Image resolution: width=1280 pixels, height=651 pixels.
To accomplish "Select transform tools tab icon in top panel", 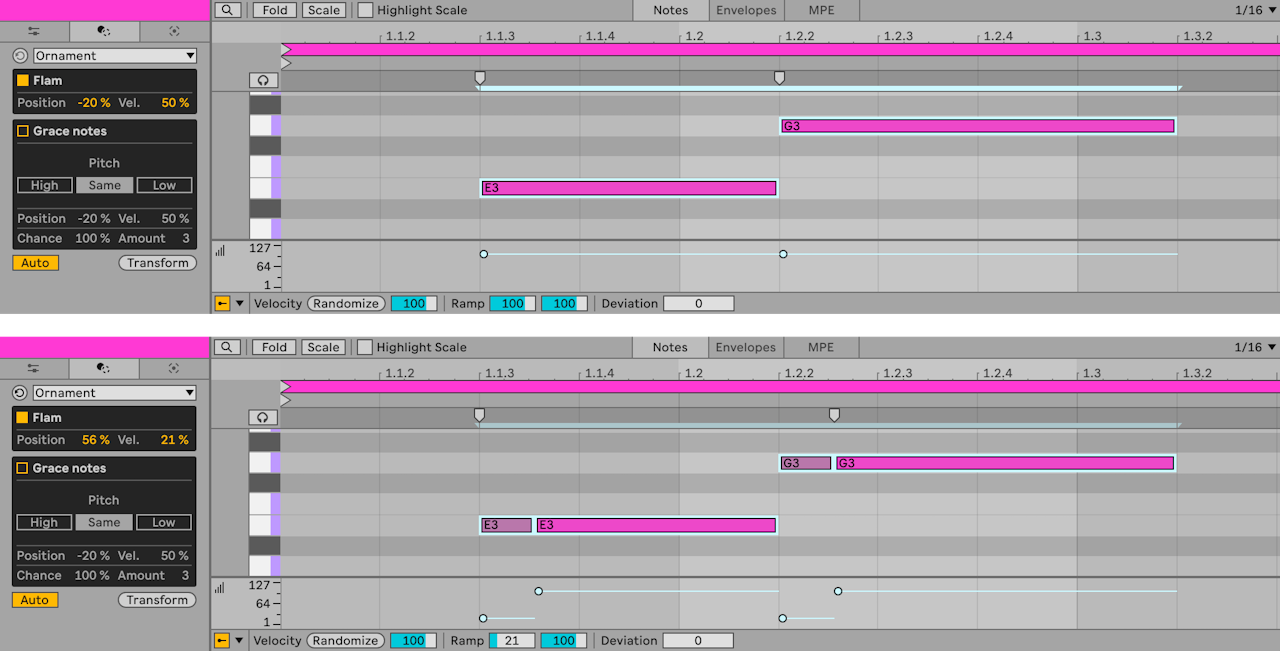I will pyautogui.click(x=104, y=31).
